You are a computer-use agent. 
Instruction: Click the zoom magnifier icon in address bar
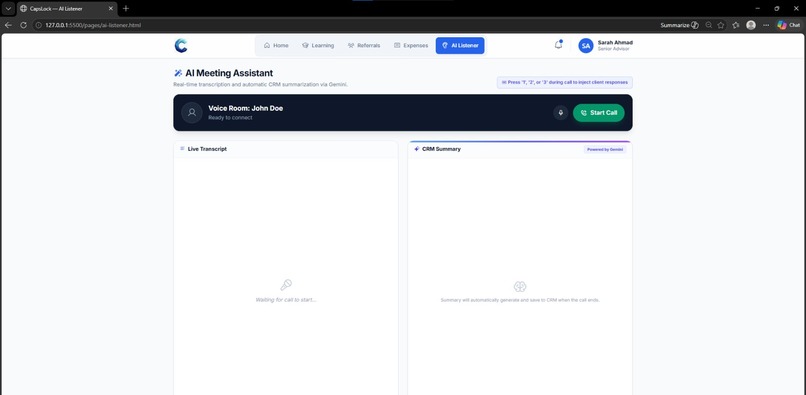709,25
